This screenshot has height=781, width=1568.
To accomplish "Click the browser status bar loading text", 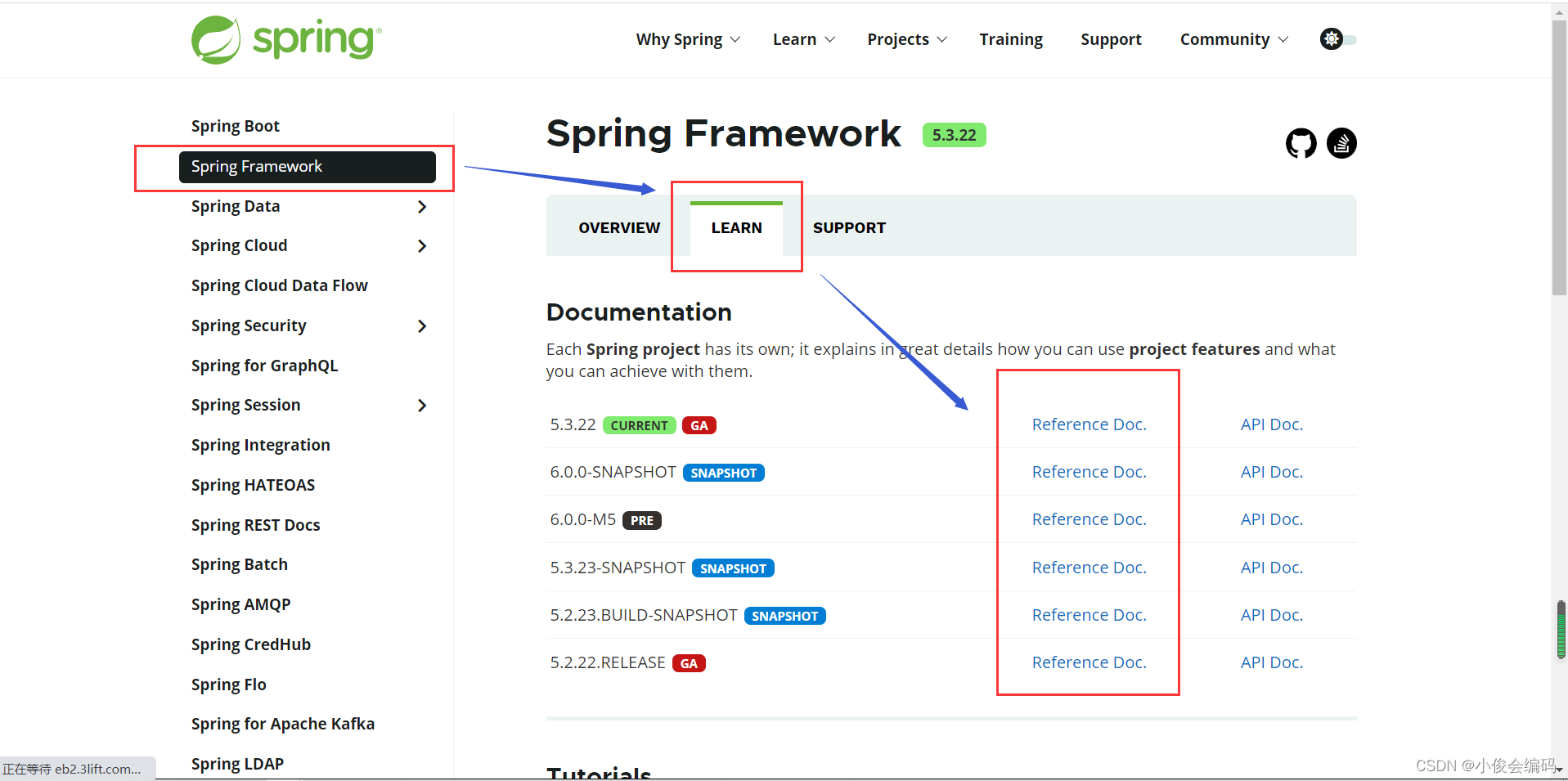I will 72,769.
